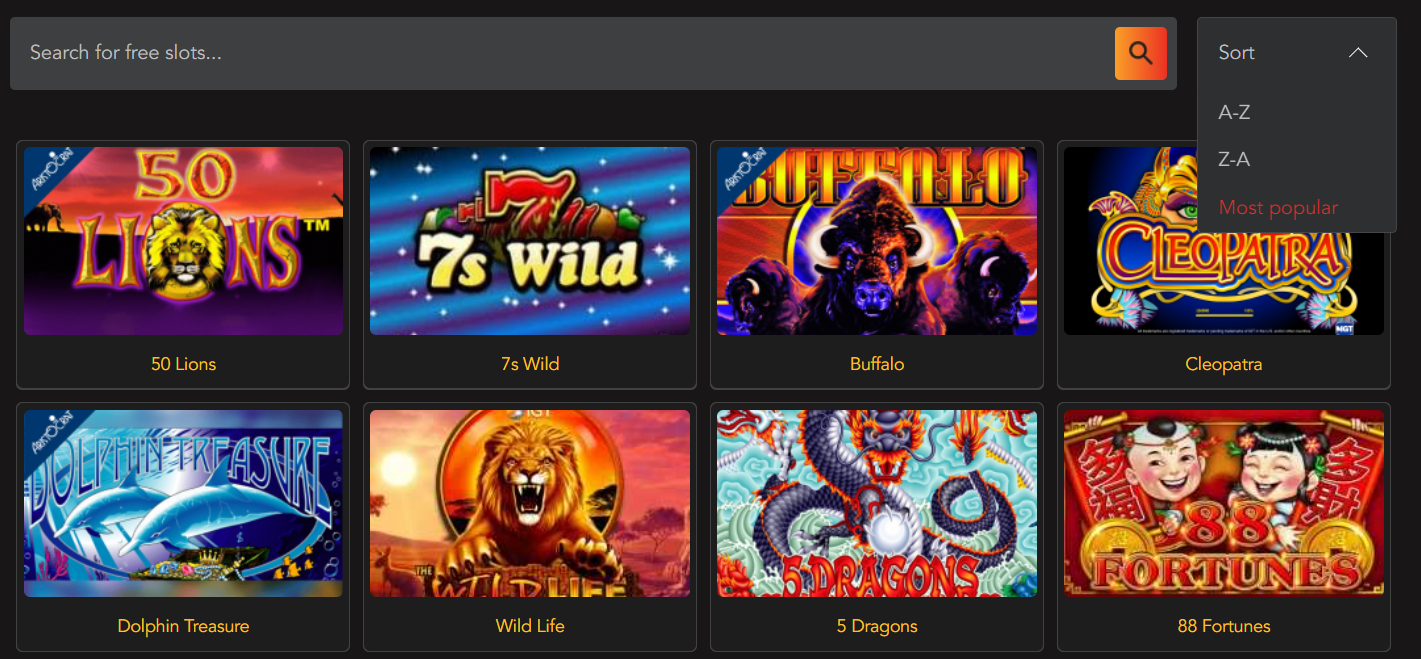The height and width of the screenshot is (659, 1421).
Task: Focus the Search for free slots field
Action: tap(562, 53)
